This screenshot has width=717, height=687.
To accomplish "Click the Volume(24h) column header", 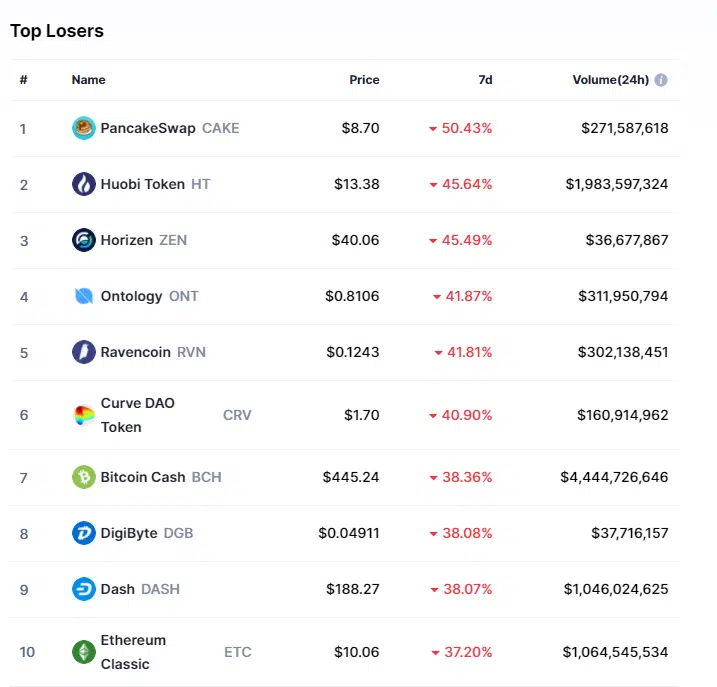I will (x=610, y=80).
